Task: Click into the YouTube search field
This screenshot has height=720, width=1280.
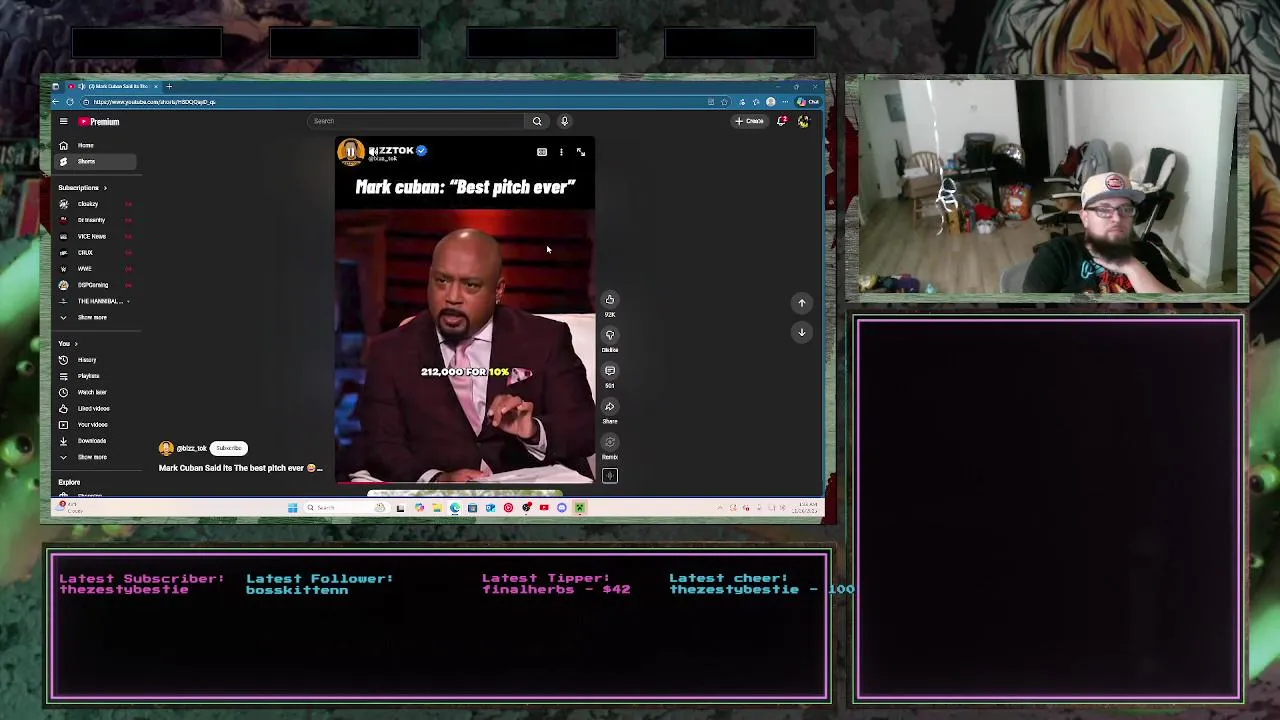Action: pyautogui.click(x=415, y=121)
